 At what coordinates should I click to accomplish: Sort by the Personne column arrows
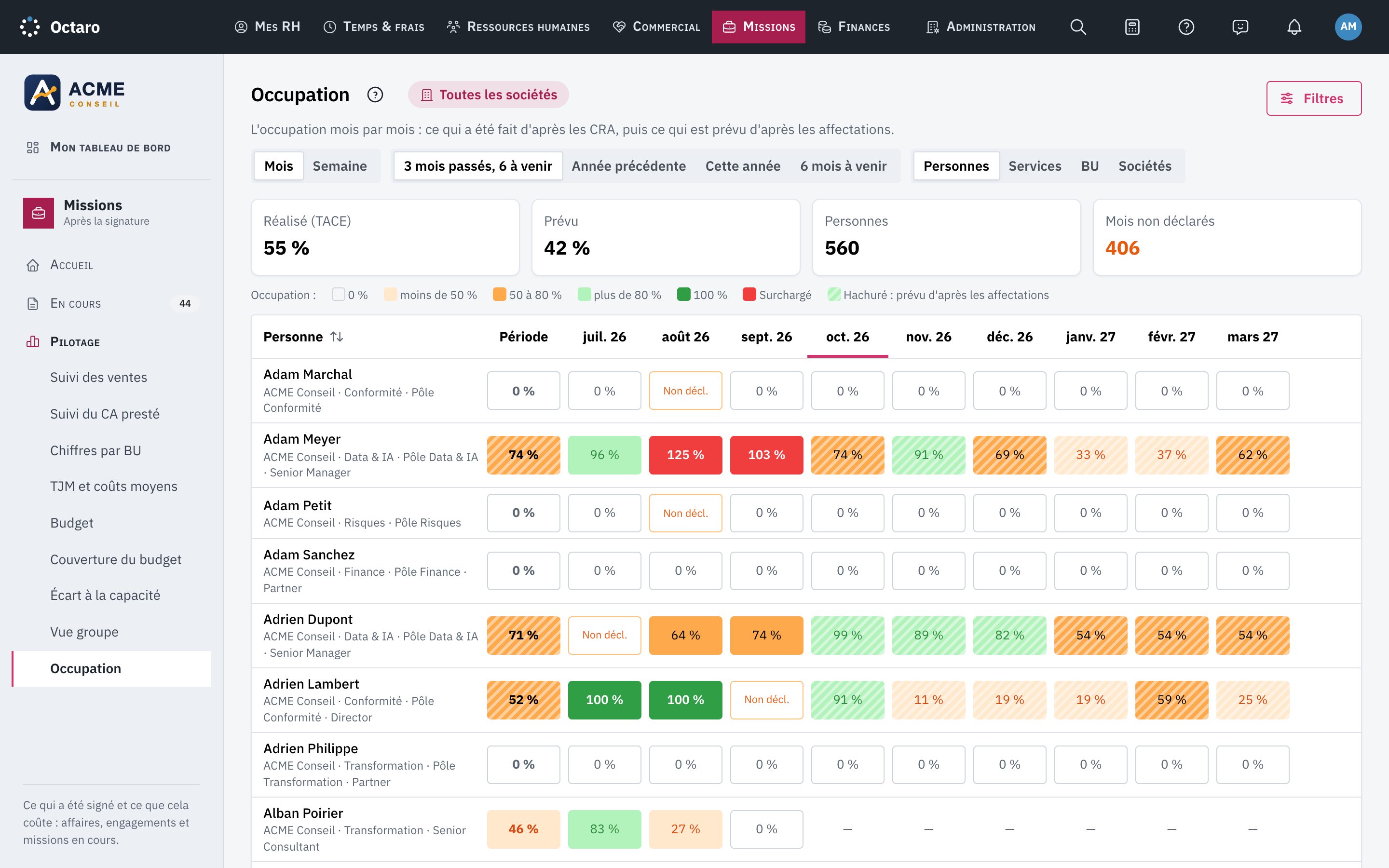coord(337,337)
